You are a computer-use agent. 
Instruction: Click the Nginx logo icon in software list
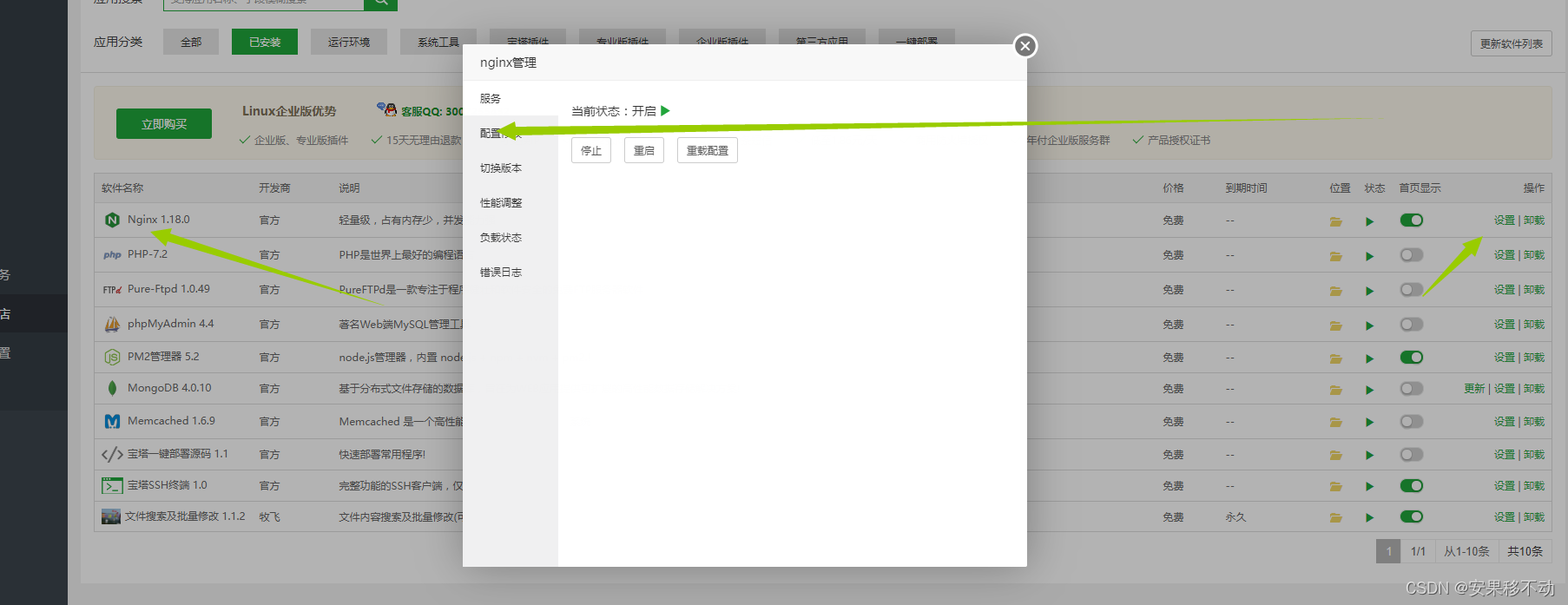pos(112,220)
